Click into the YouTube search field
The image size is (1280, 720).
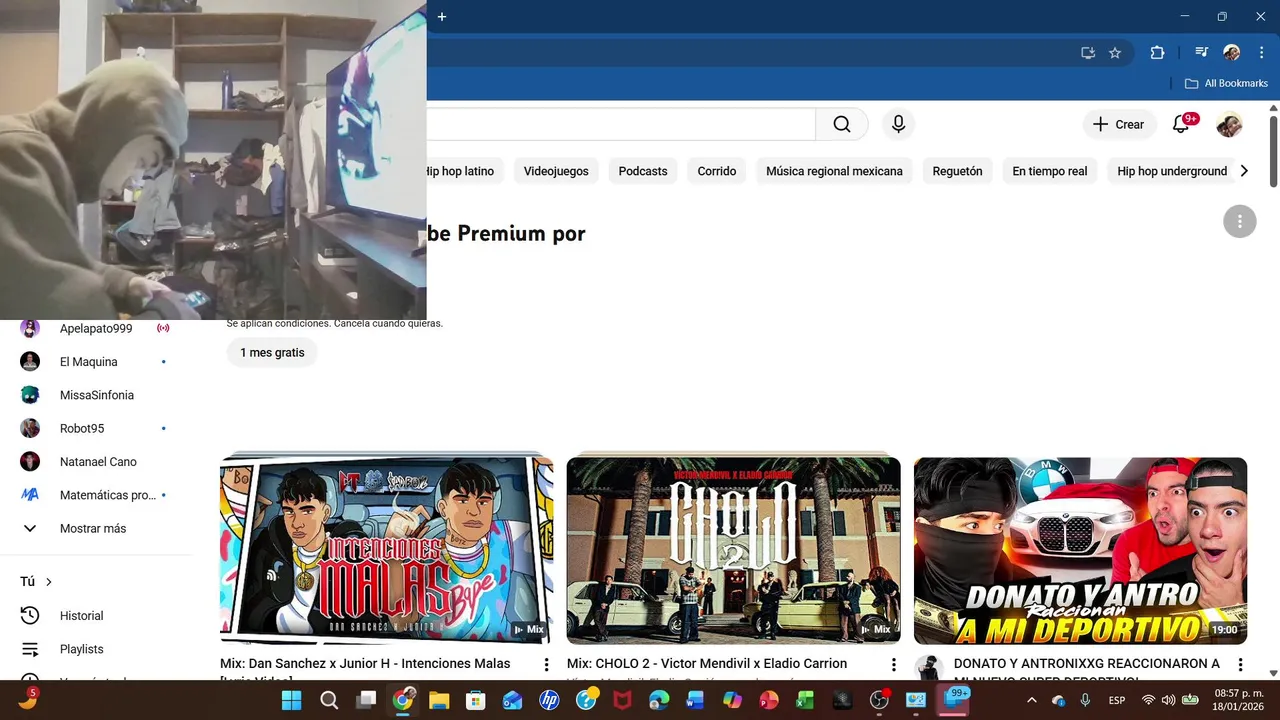tap(620, 124)
